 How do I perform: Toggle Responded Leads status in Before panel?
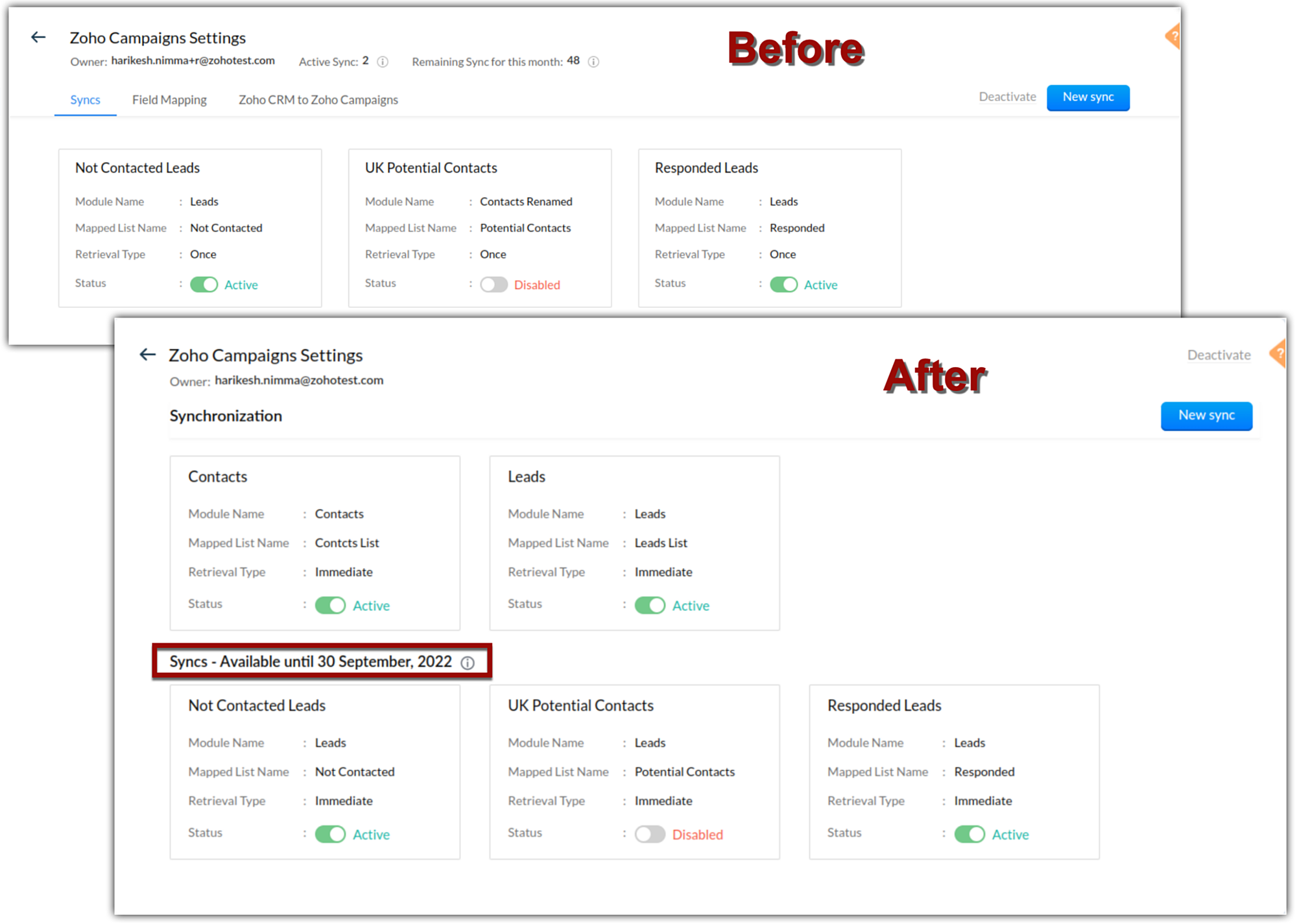[783, 285]
